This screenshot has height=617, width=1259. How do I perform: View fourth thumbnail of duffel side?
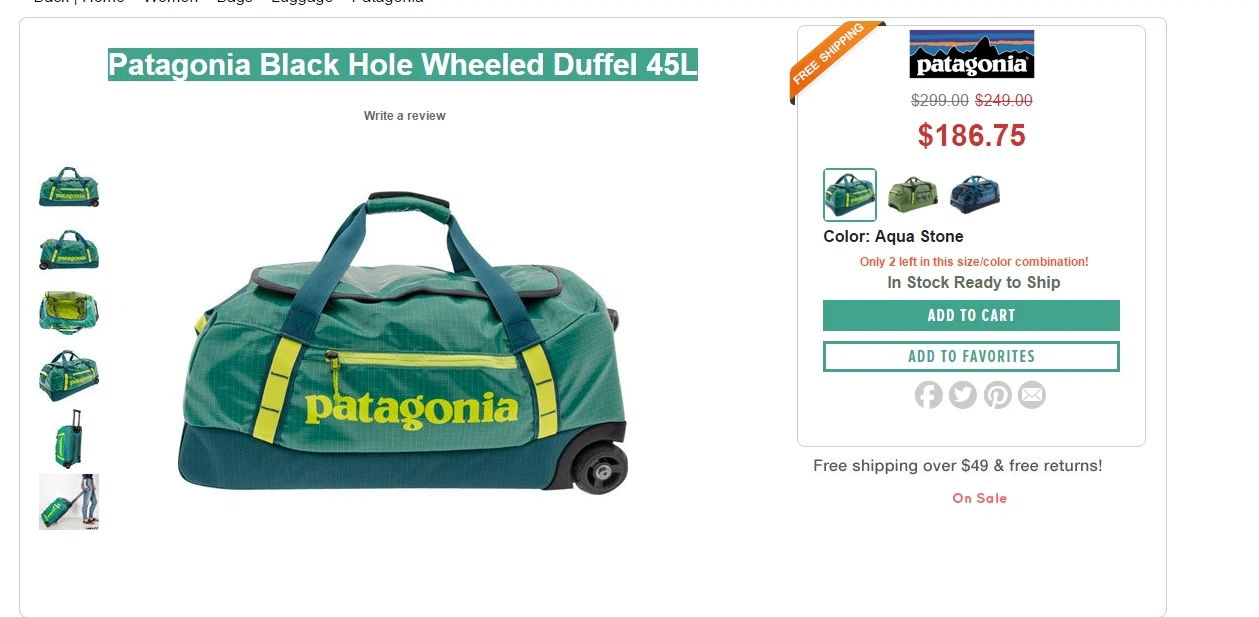(69, 375)
